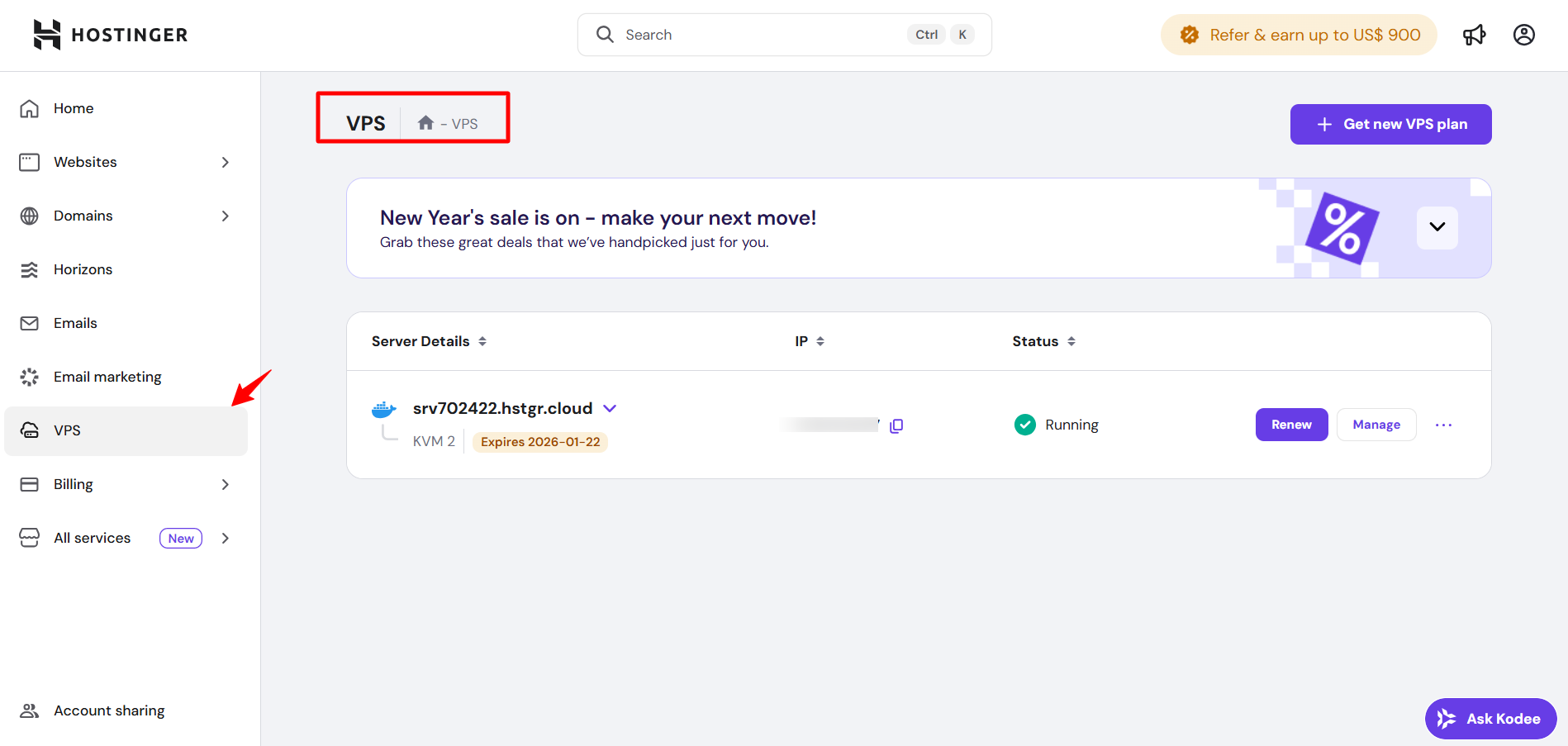Open Email marketing section

point(126,377)
